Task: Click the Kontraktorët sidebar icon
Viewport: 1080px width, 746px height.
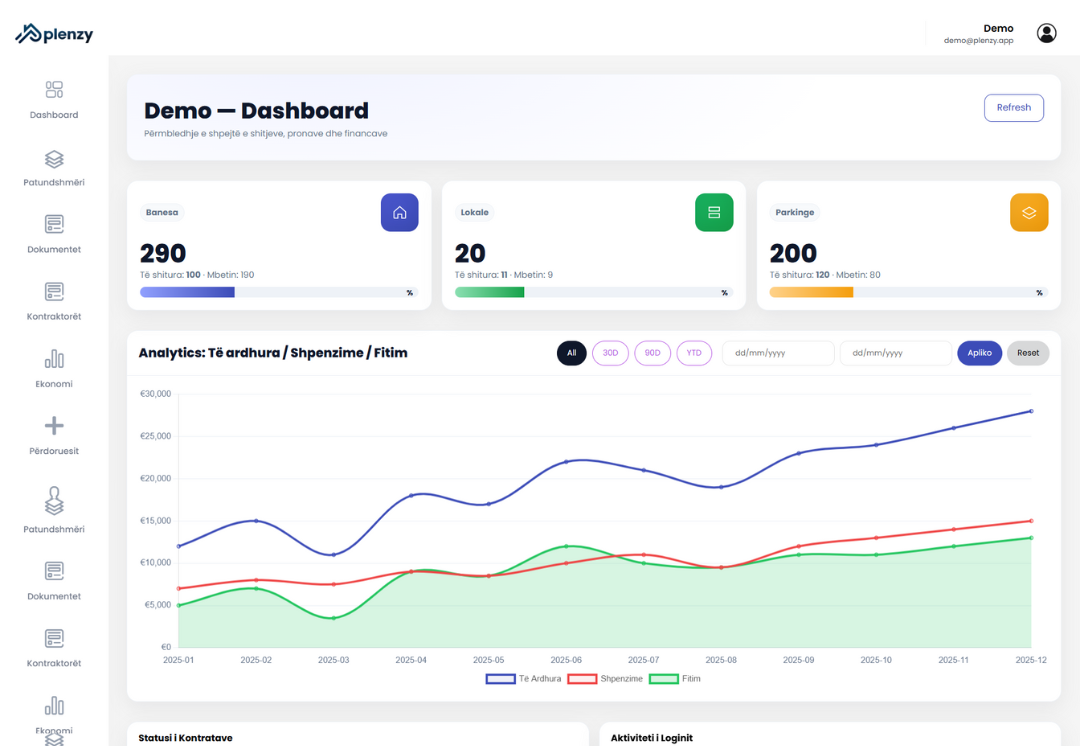Action: click(53, 293)
